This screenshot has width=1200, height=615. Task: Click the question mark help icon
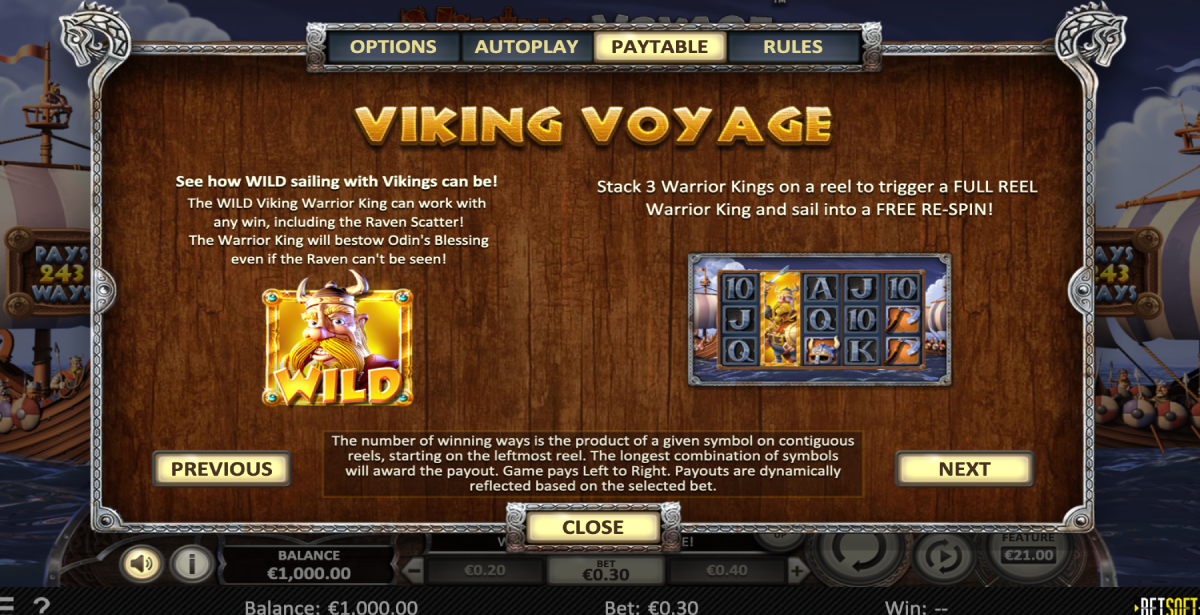coord(41,606)
